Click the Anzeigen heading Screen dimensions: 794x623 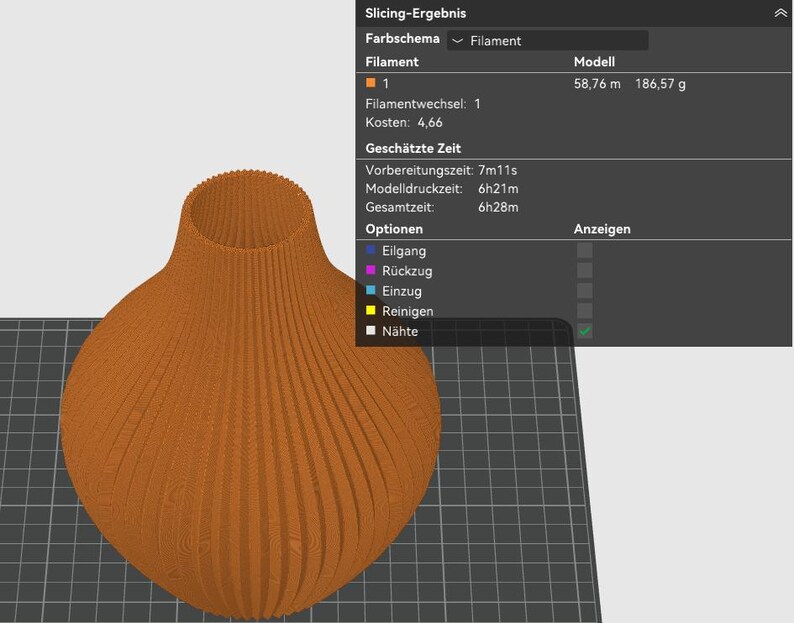pos(602,229)
